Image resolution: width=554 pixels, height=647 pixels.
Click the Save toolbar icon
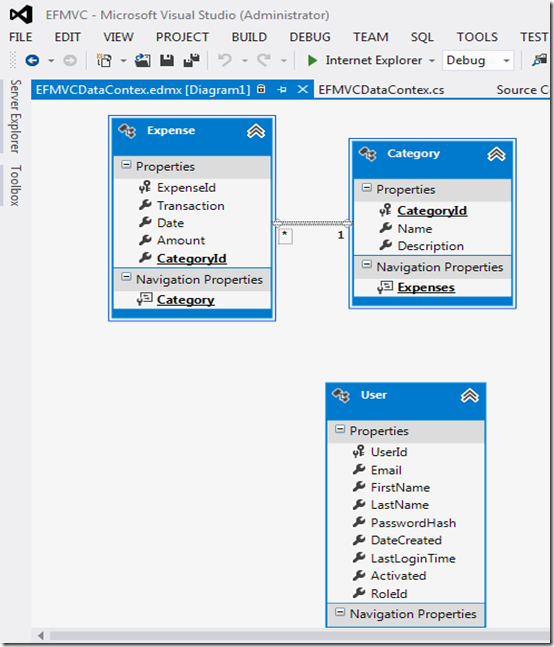167,61
